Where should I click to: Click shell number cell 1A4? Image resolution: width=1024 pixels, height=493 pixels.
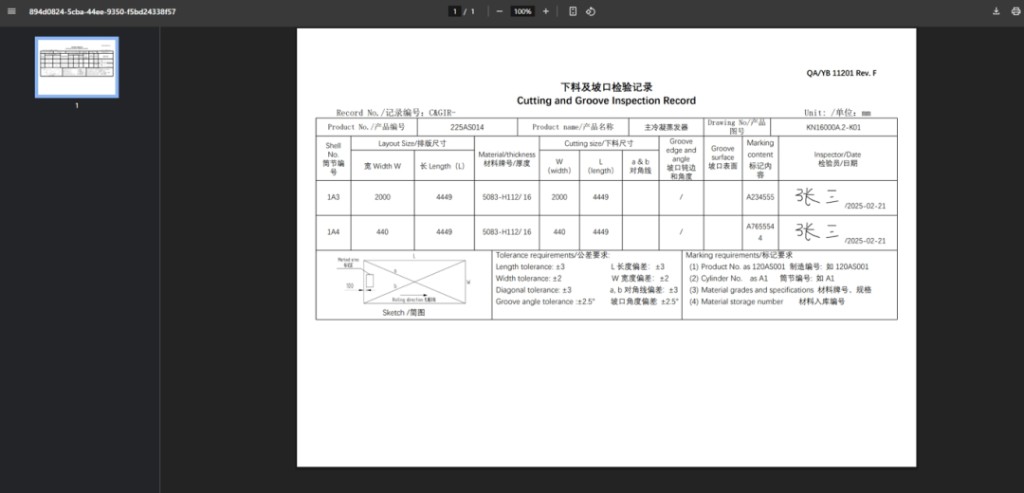pos(333,232)
